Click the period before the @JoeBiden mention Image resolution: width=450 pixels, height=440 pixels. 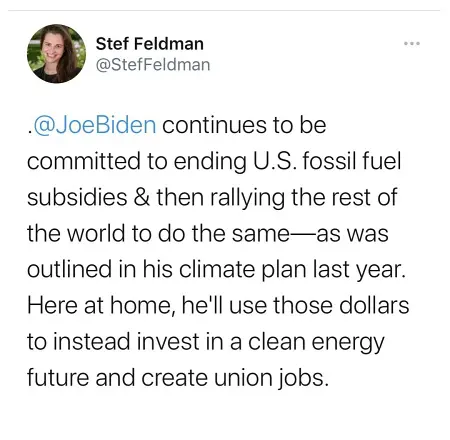30,132
